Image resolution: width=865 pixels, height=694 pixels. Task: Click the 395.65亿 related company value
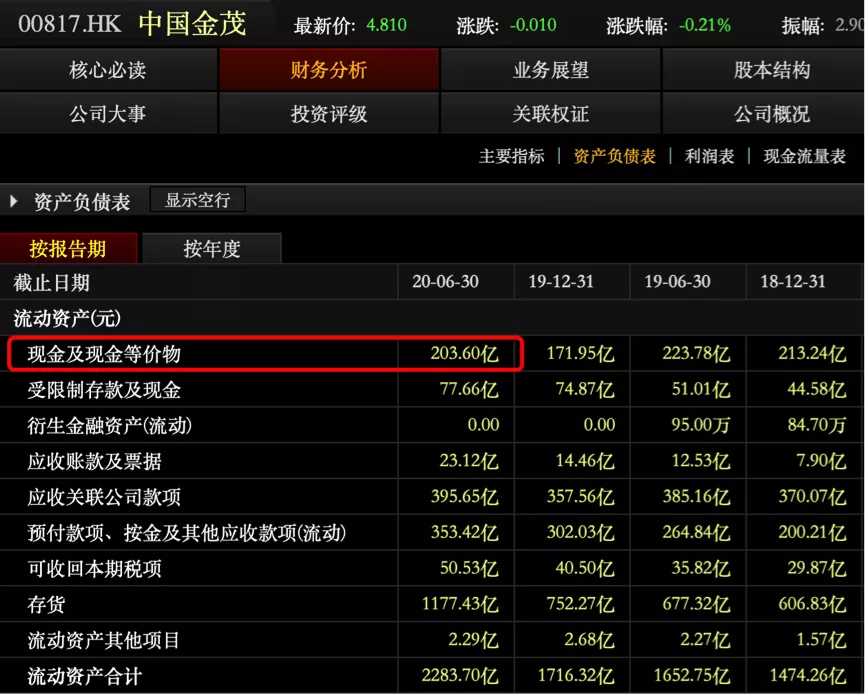point(464,497)
